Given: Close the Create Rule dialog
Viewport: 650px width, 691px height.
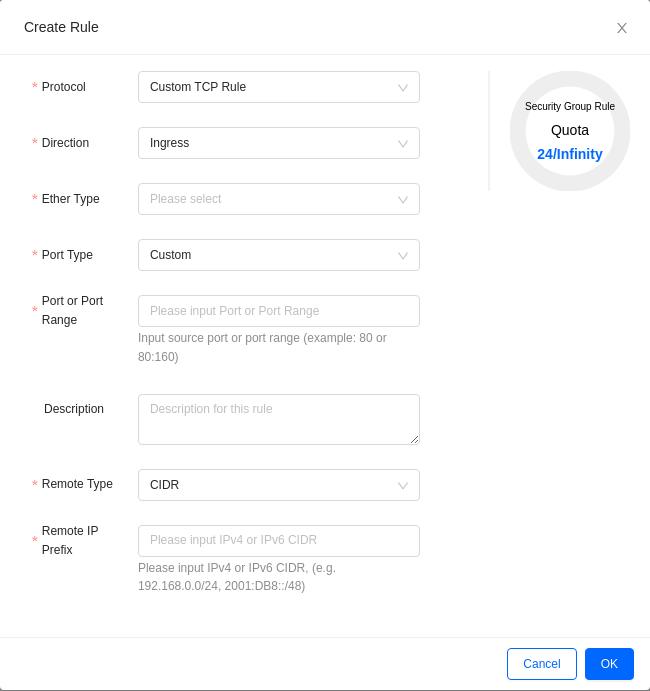Looking at the screenshot, I should pyautogui.click(x=621, y=28).
